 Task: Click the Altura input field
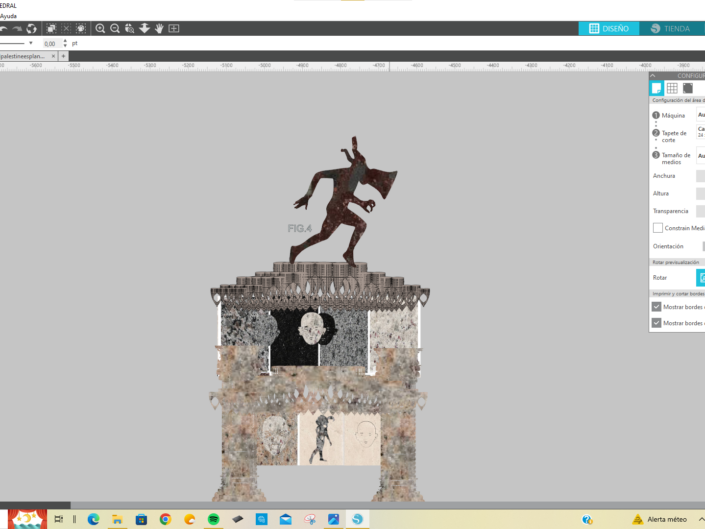tap(701, 194)
